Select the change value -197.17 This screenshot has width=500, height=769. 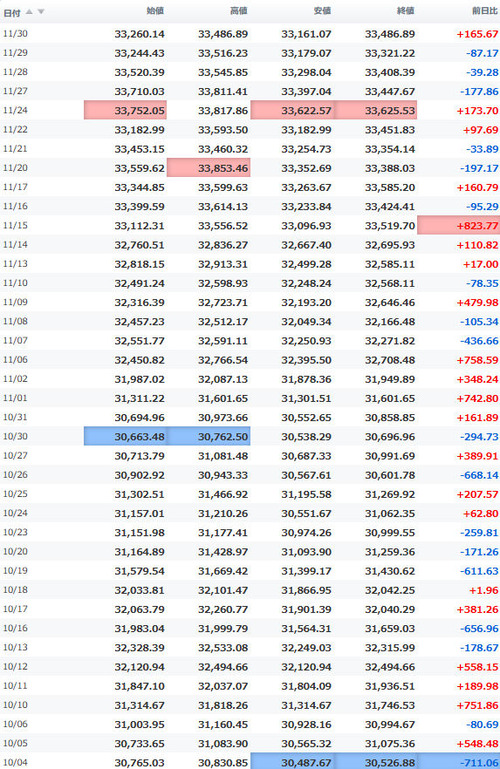click(479, 168)
